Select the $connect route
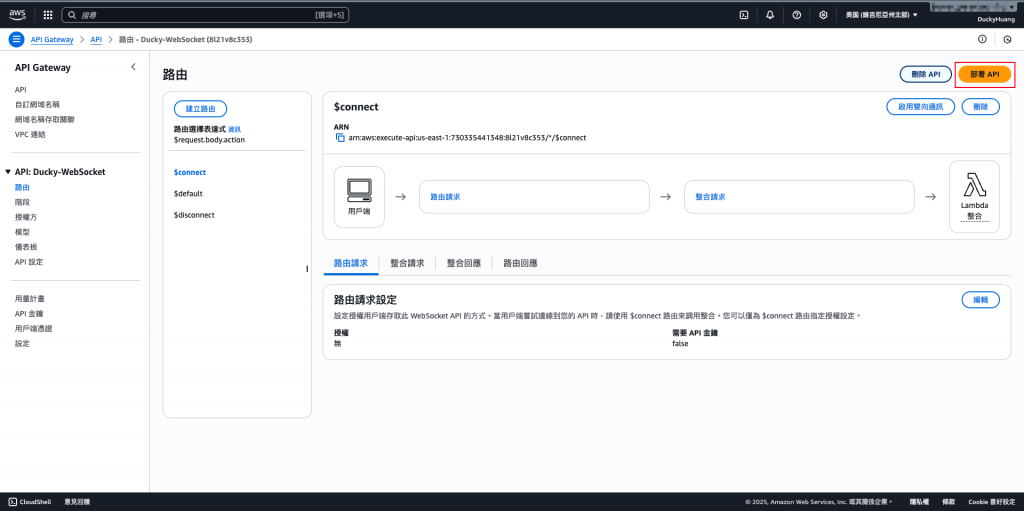Screen dimensions: 1024x511 point(190,173)
